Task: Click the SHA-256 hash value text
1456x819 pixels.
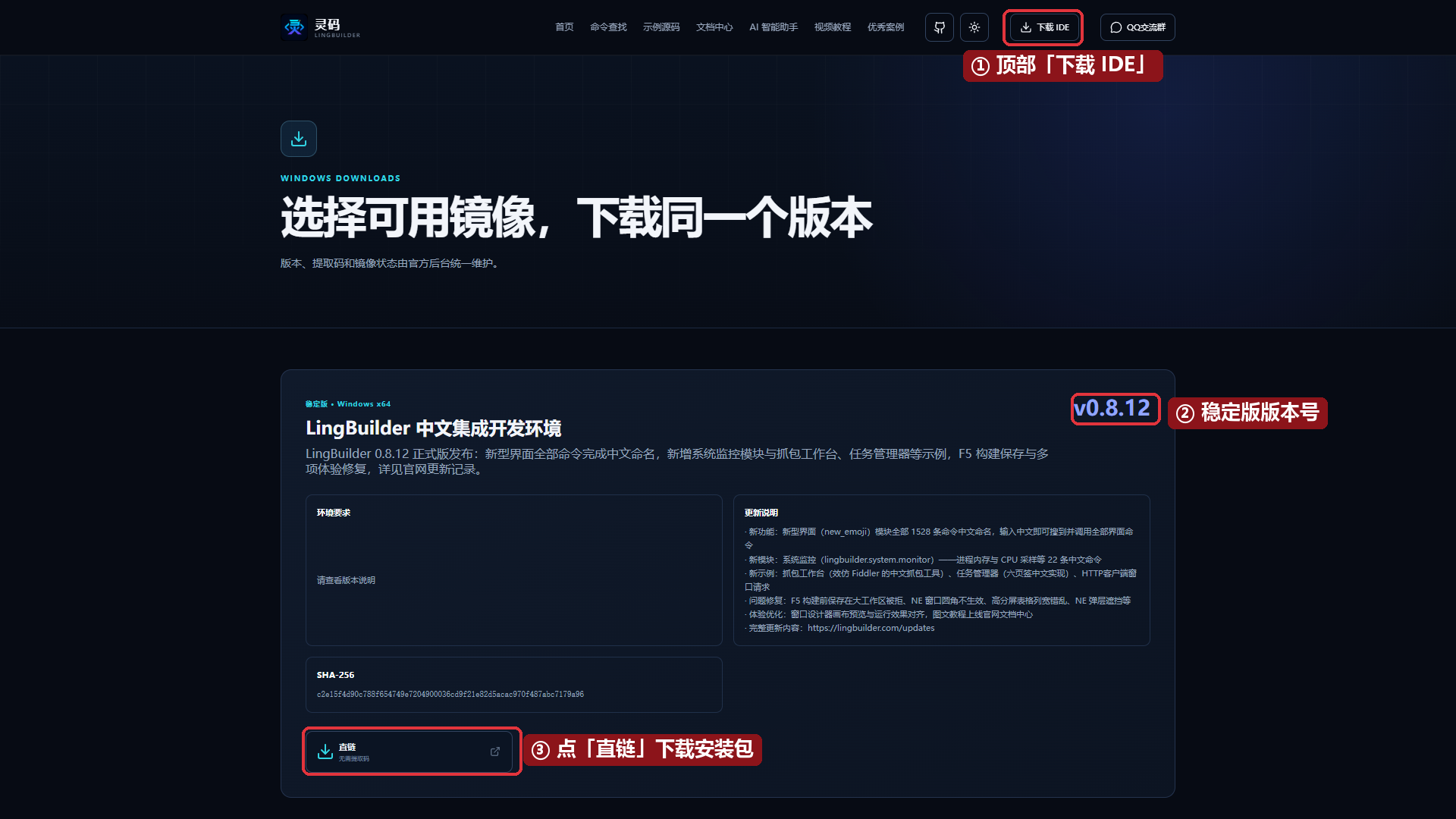Action: [450, 695]
